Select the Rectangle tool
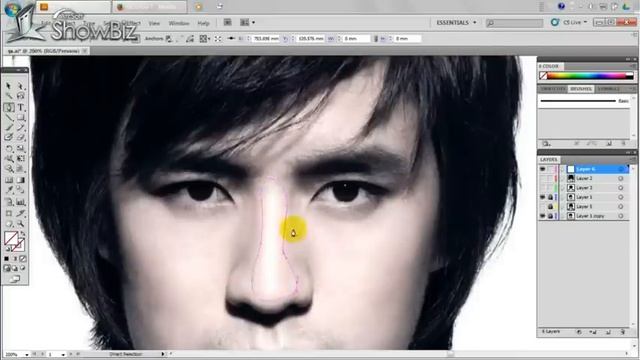Image resolution: width=640 pixels, height=360 pixels. click(21, 118)
